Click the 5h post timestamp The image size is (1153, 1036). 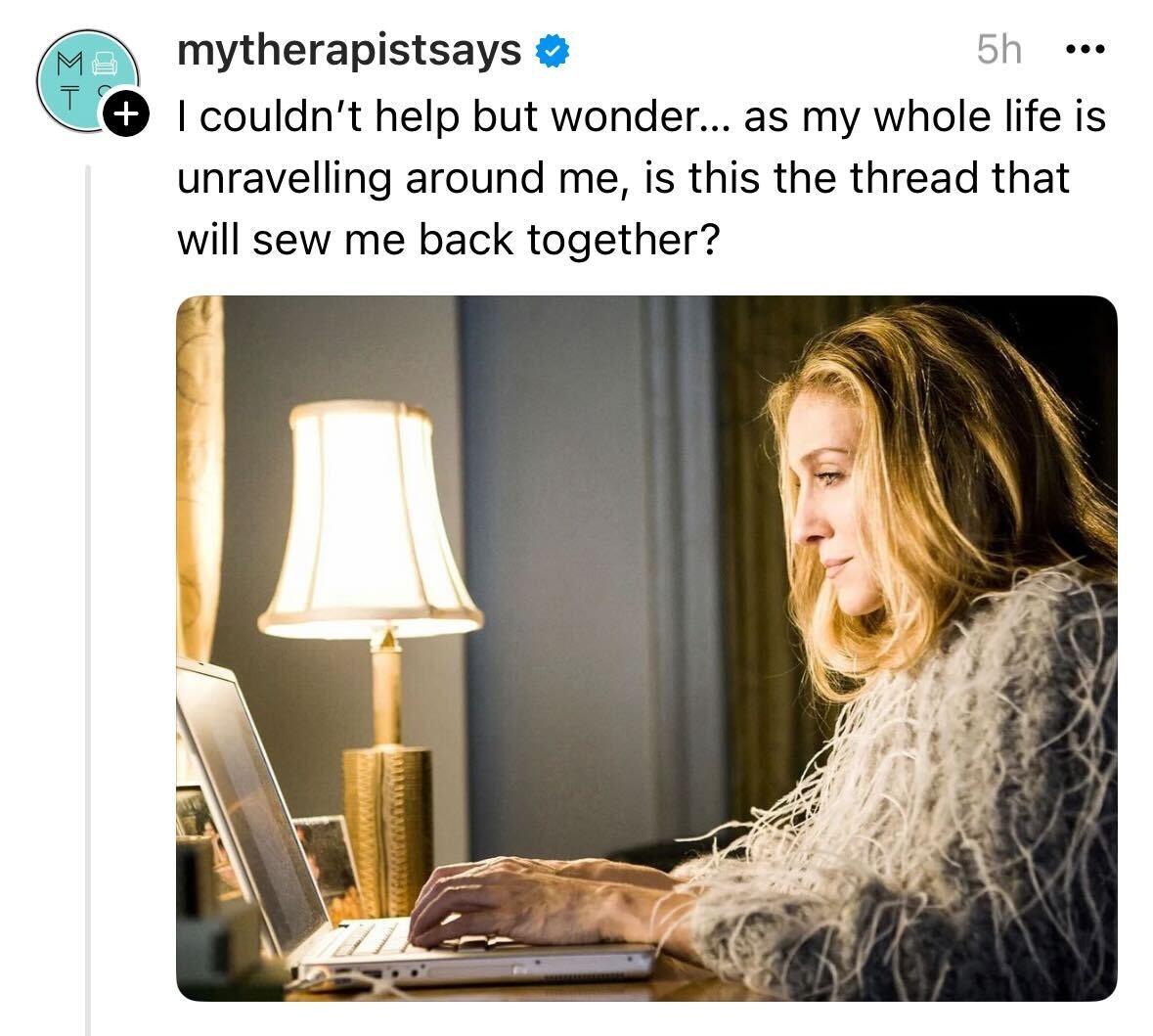click(x=998, y=50)
